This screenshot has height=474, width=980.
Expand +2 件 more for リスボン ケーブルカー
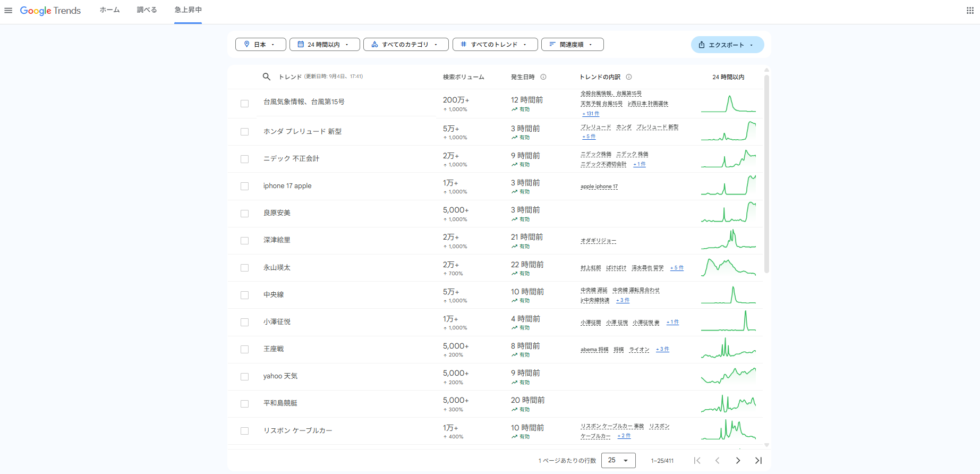click(624, 436)
